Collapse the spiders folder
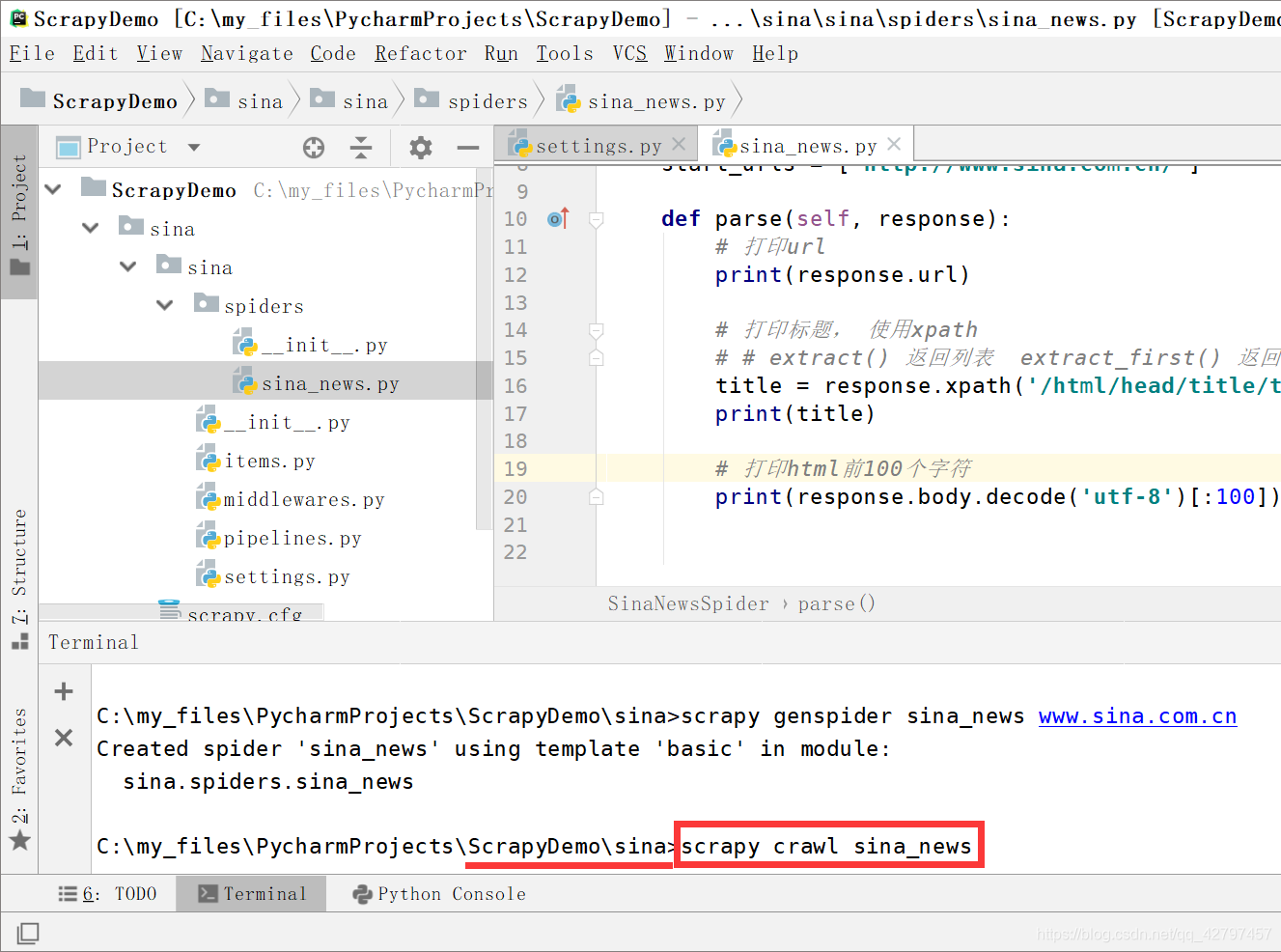Image resolution: width=1281 pixels, height=952 pixels. (x=165, y=305)
